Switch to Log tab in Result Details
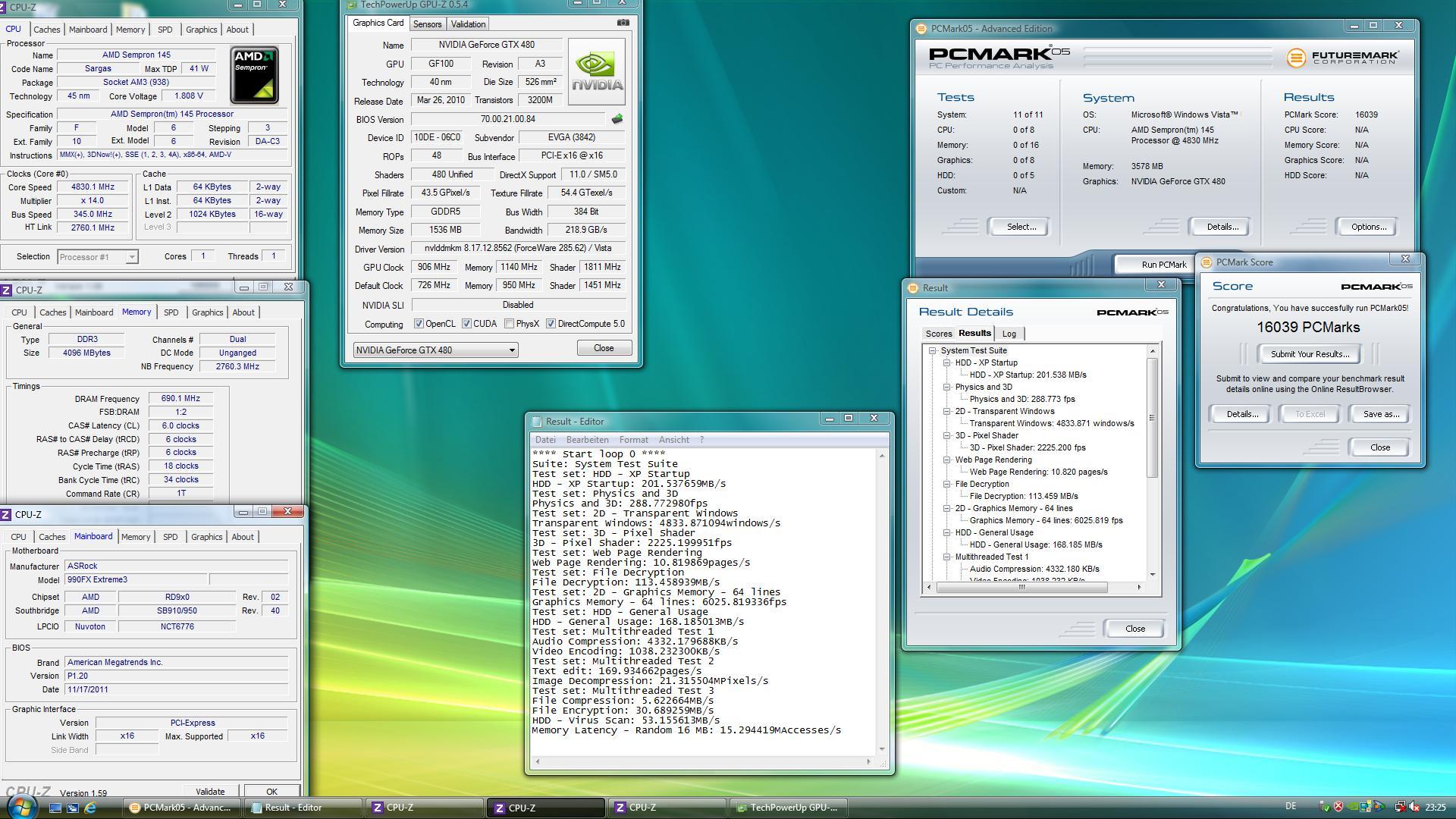The image size is (1456, 819). (x=1009, y=334)
